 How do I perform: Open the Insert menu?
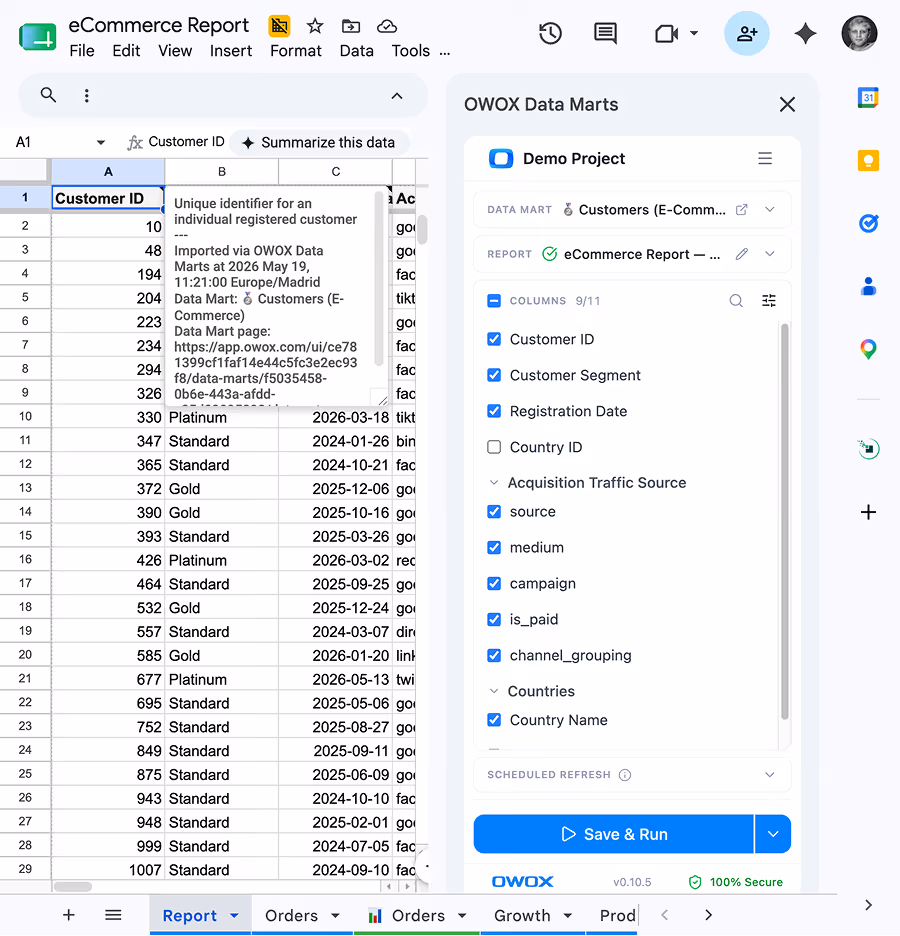230,51
